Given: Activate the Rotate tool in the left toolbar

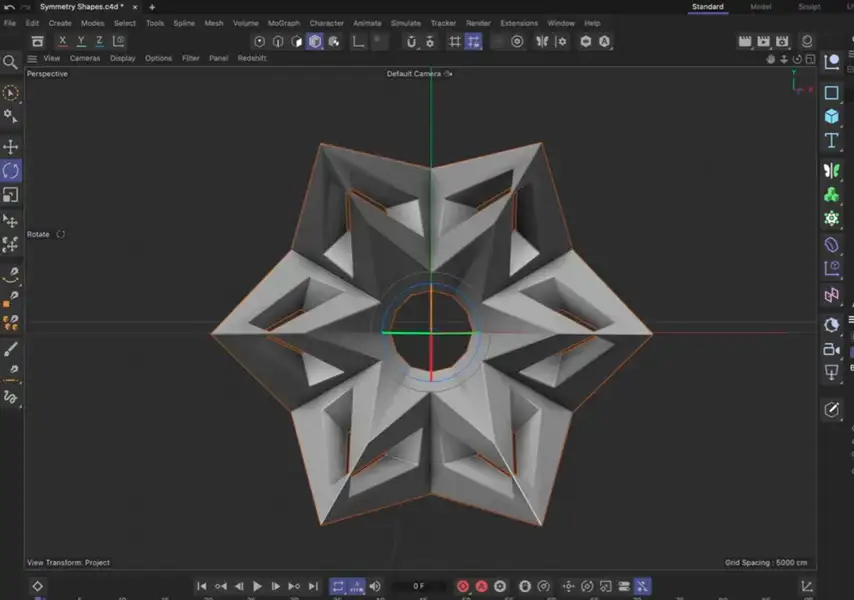Looking at the screenshot, I should 11,170.
